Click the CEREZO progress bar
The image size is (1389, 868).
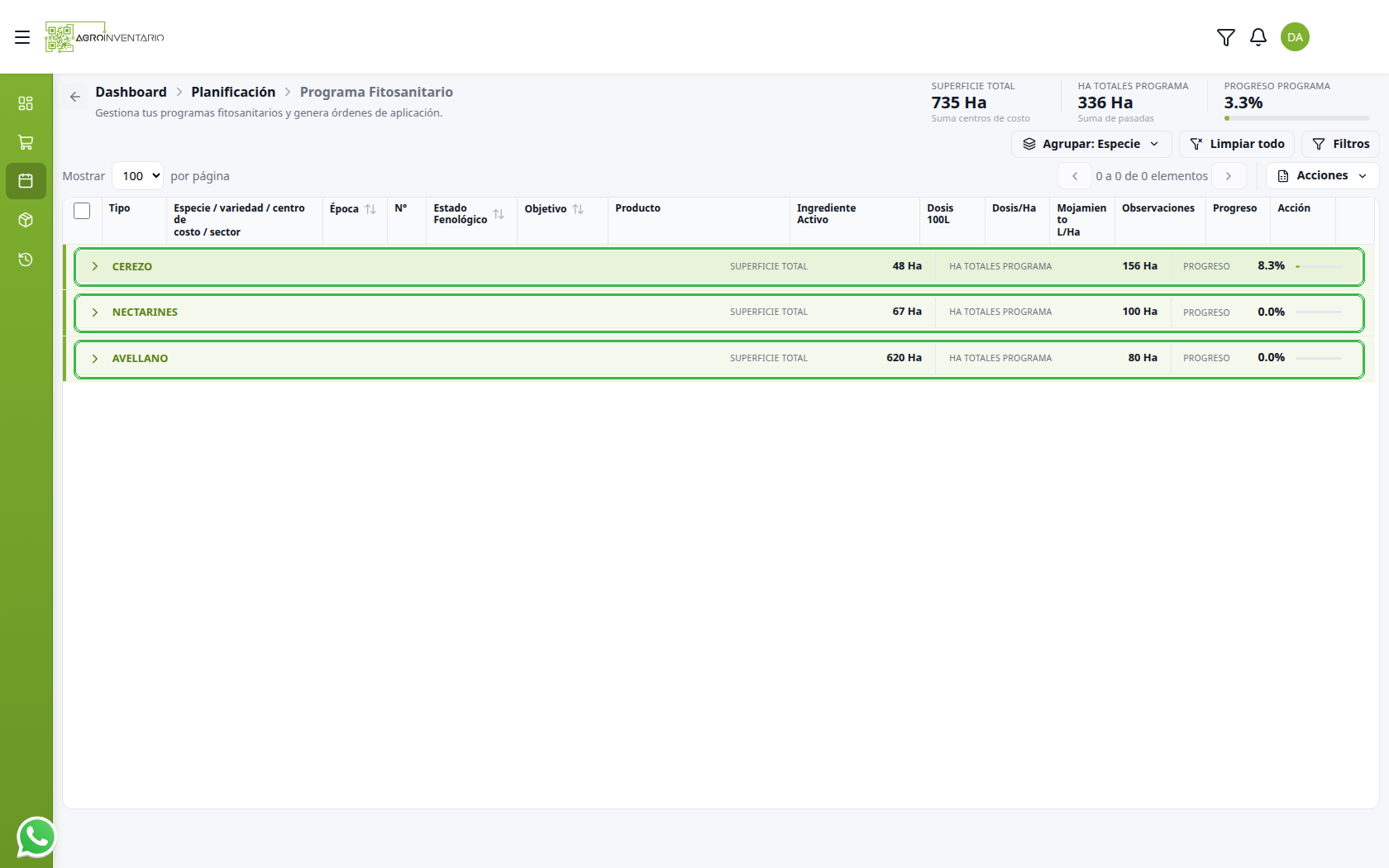point(1319,266)
